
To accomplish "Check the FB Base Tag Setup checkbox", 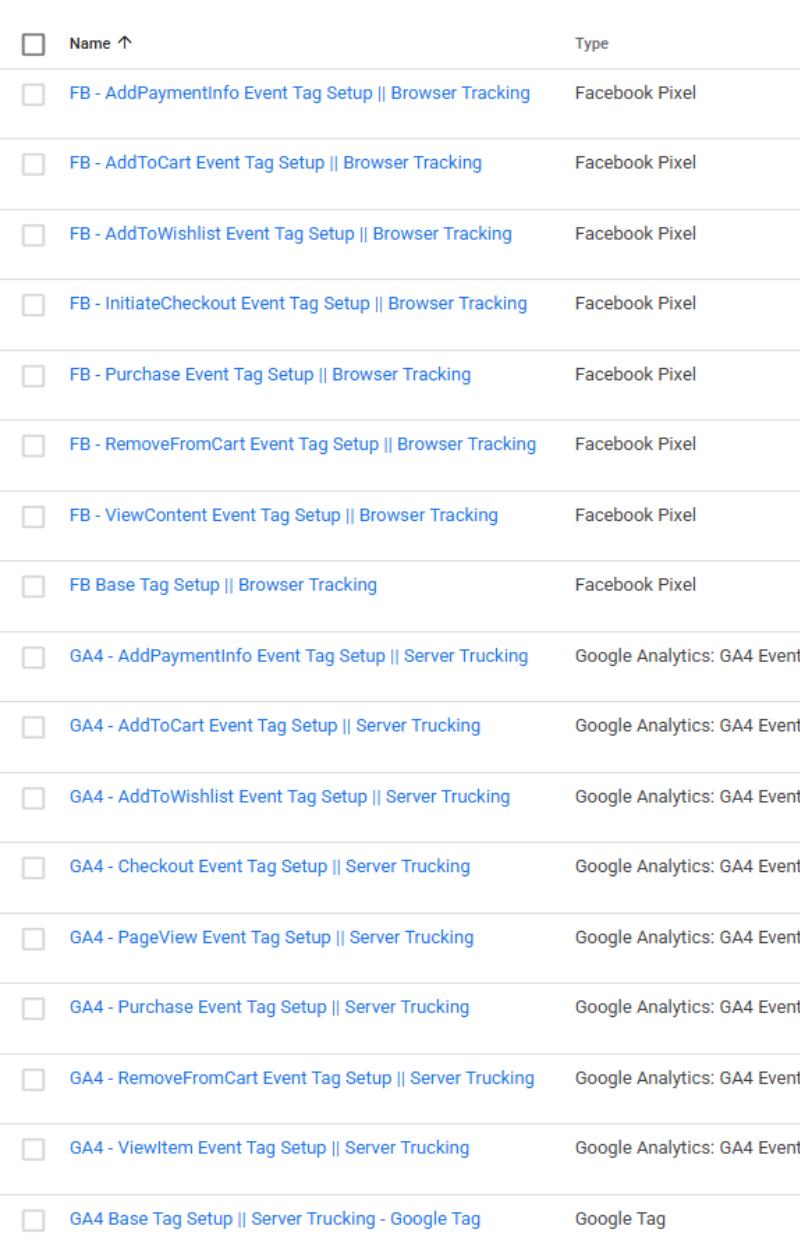I will (x=34, y=586).
